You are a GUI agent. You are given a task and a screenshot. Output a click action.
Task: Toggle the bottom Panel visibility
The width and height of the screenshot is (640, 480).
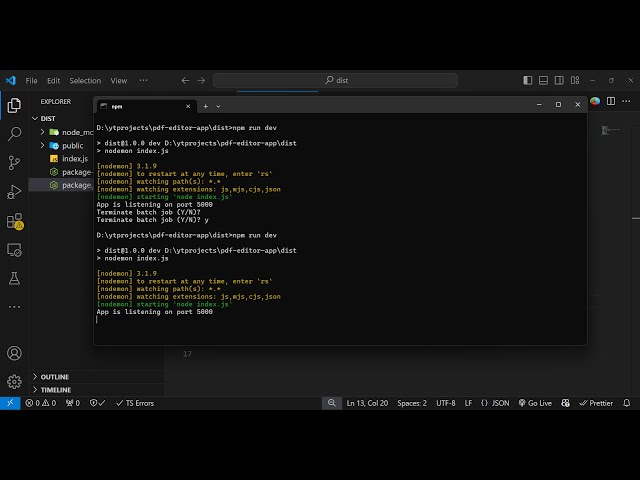pyautogui.click(x=545, y=80)
